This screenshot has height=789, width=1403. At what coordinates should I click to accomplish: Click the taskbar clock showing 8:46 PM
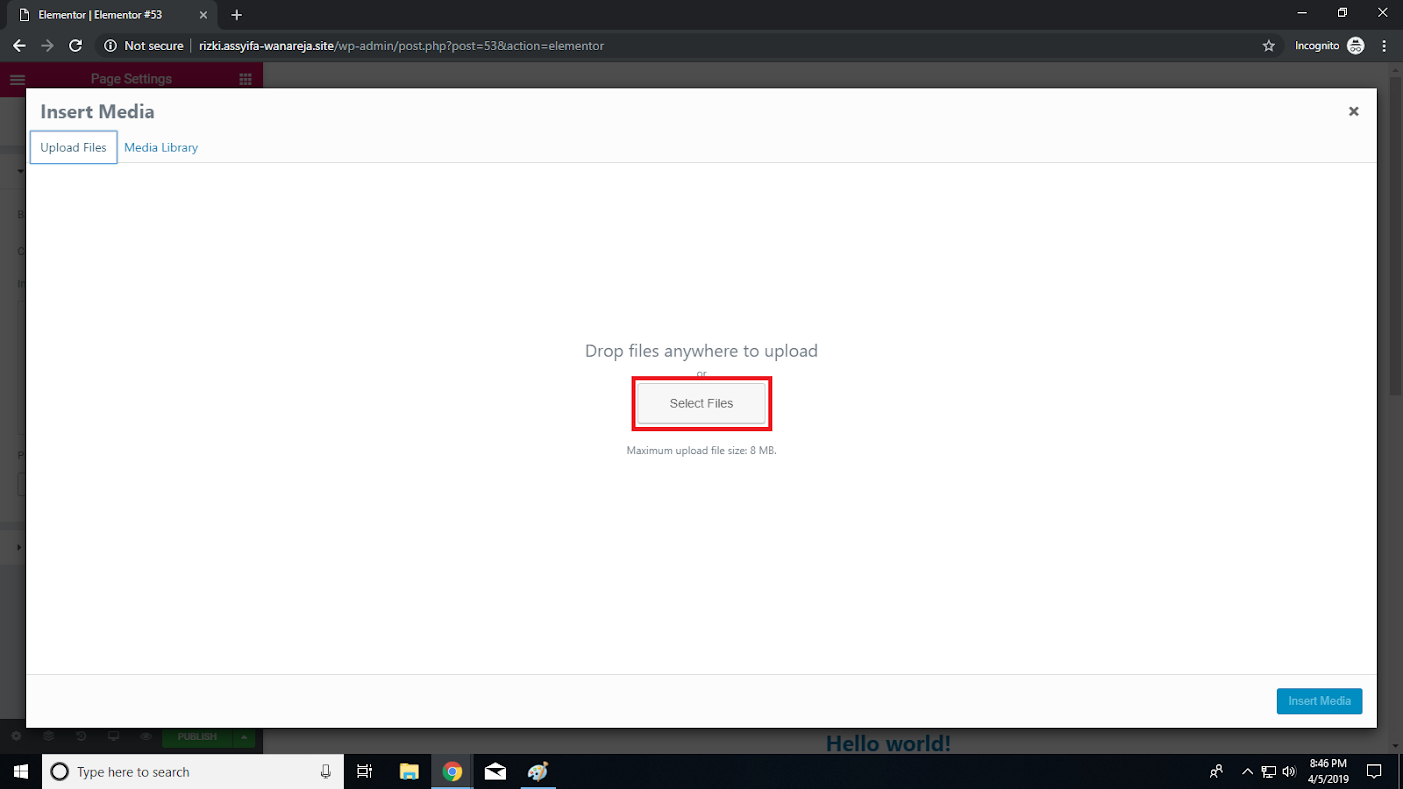tap(1327, 771)
